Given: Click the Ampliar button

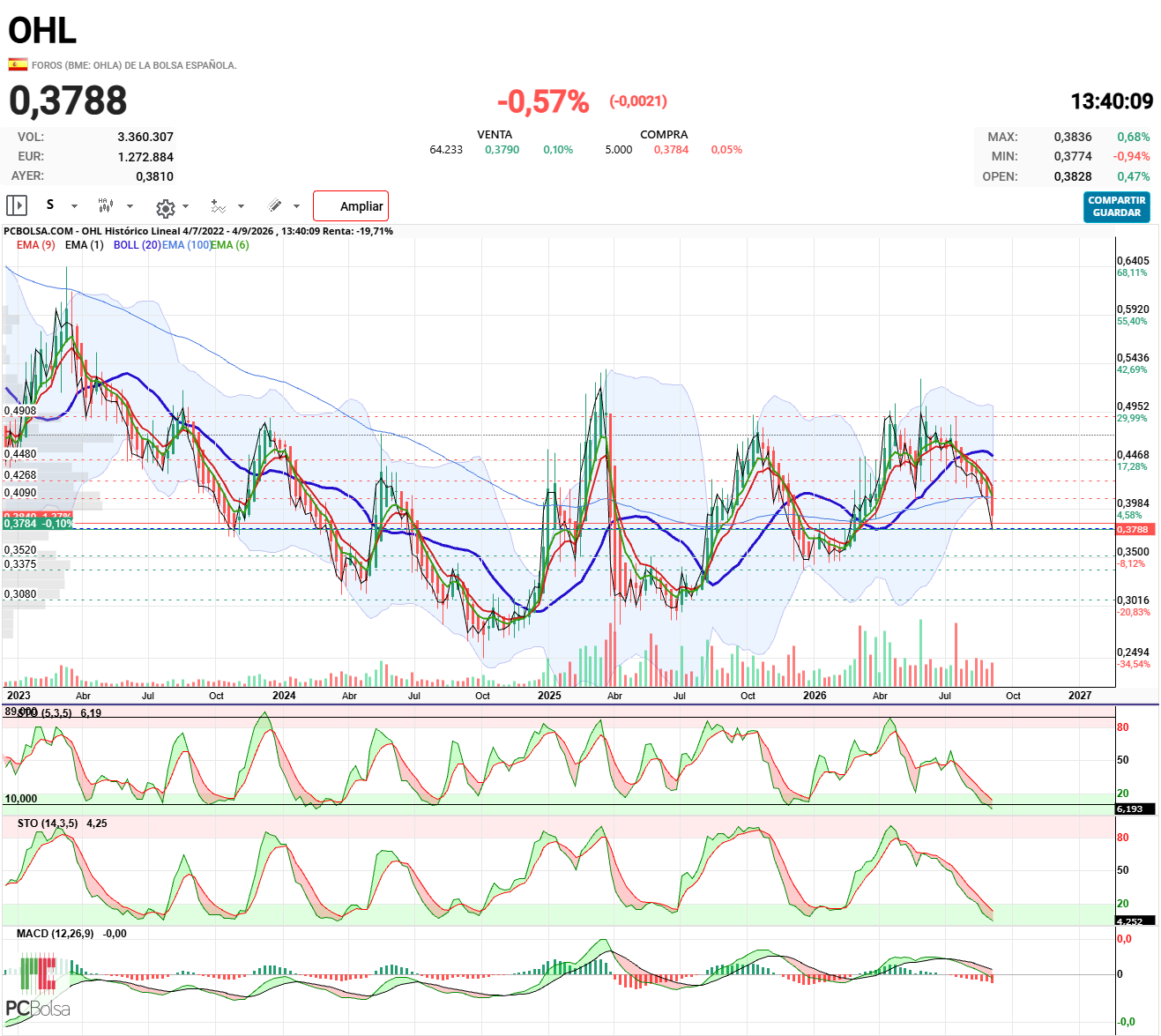Looking at the screenshot, I should 351,206.
